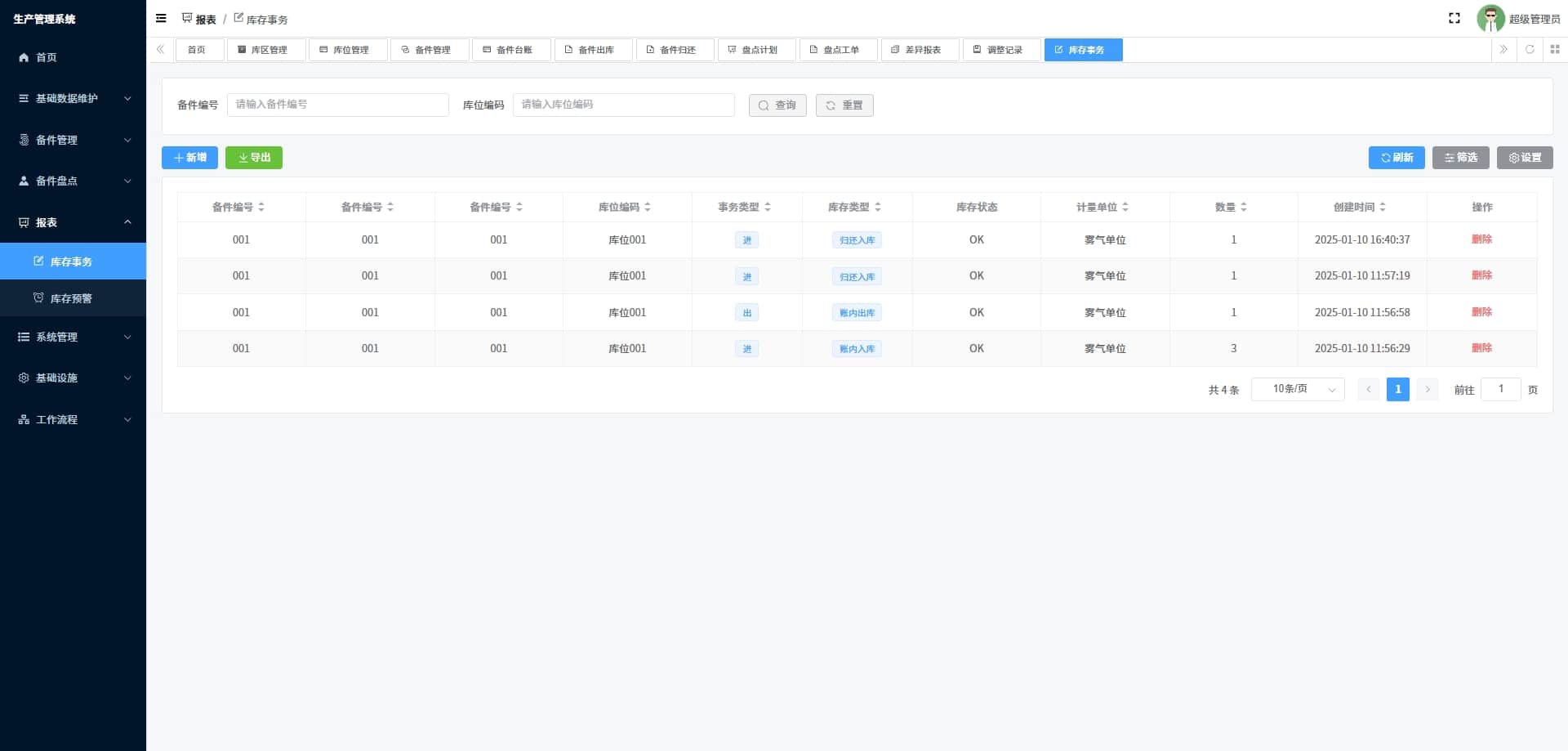Expand the 基础数据维护 sidebar menu
The width and height of the screenshot is (1568, 751).
[x=73, y=98]
